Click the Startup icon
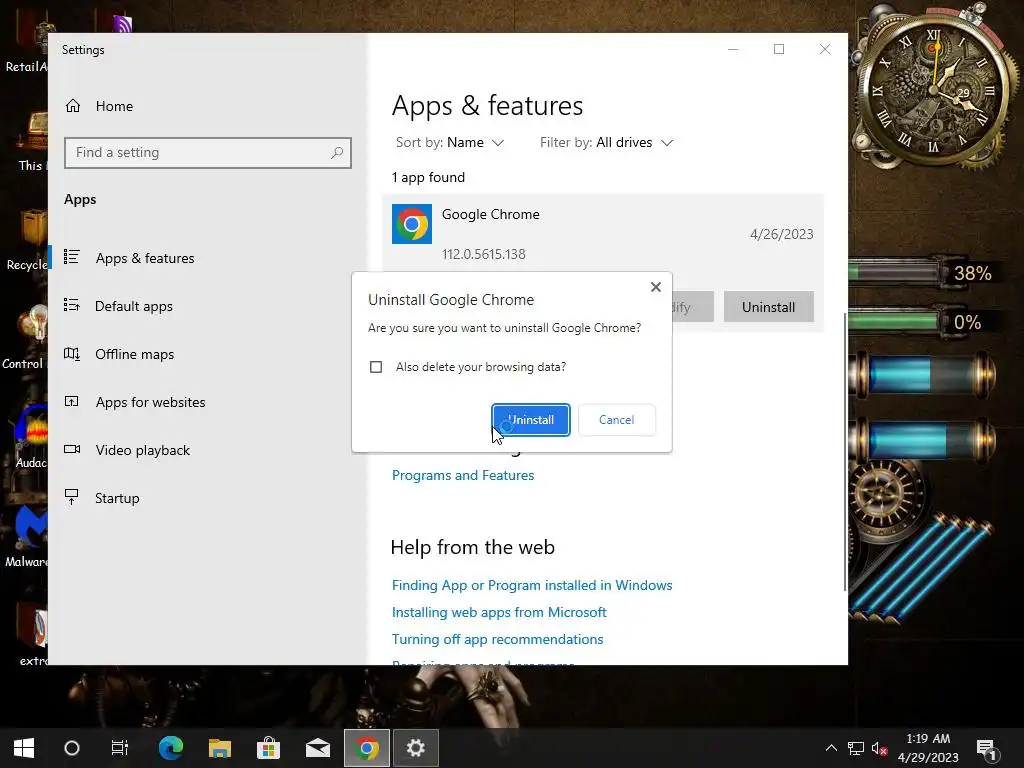This screenshot has width=1024, height=768. [x=72, y=497]
